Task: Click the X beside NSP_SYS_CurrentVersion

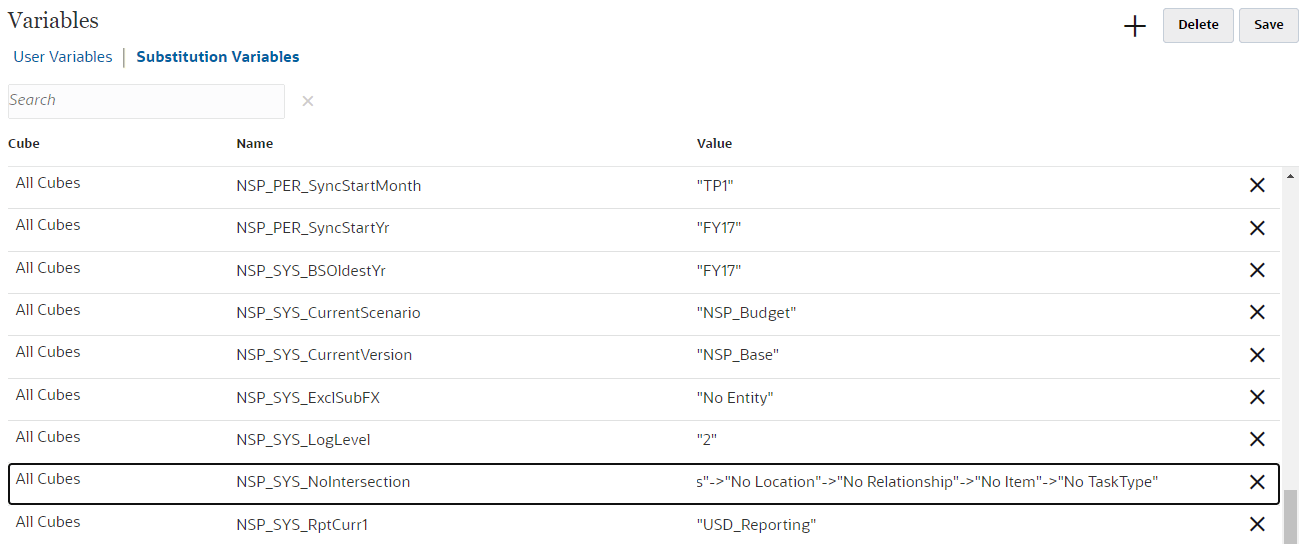Action: [1257, 355]
